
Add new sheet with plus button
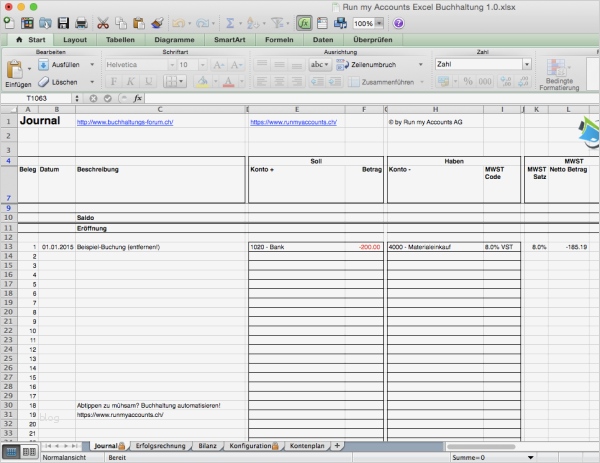[337, 445]
